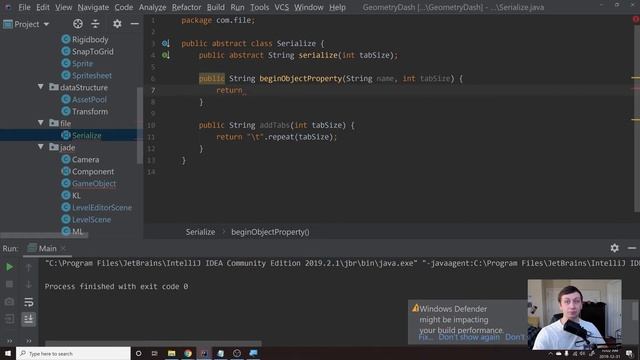The image size is (640, 360).
Task: Collapse the jade folder
Action: (41, 147)
